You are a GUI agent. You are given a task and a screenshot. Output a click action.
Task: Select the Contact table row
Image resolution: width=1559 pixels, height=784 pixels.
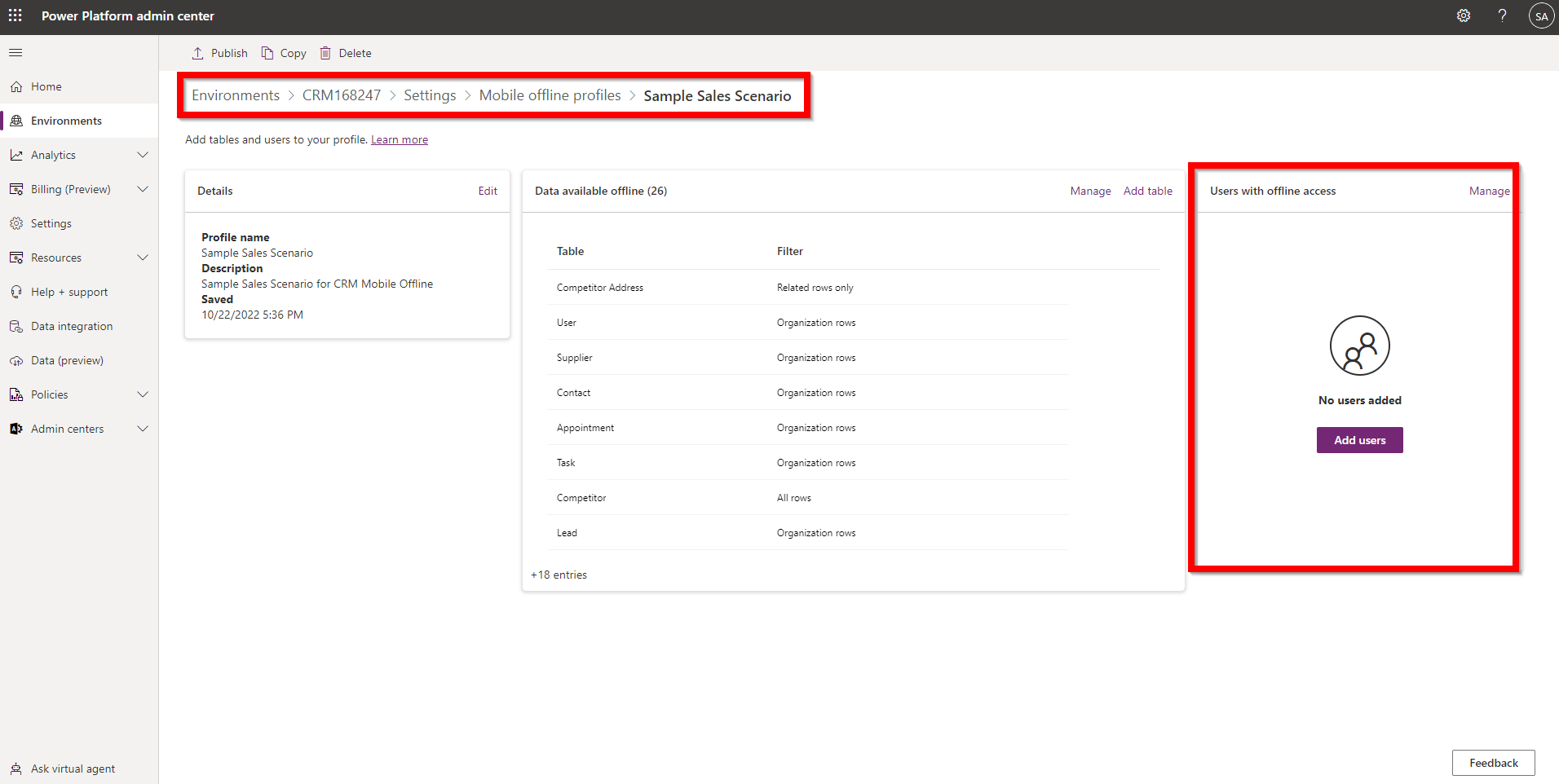click(x=808, y=392)
